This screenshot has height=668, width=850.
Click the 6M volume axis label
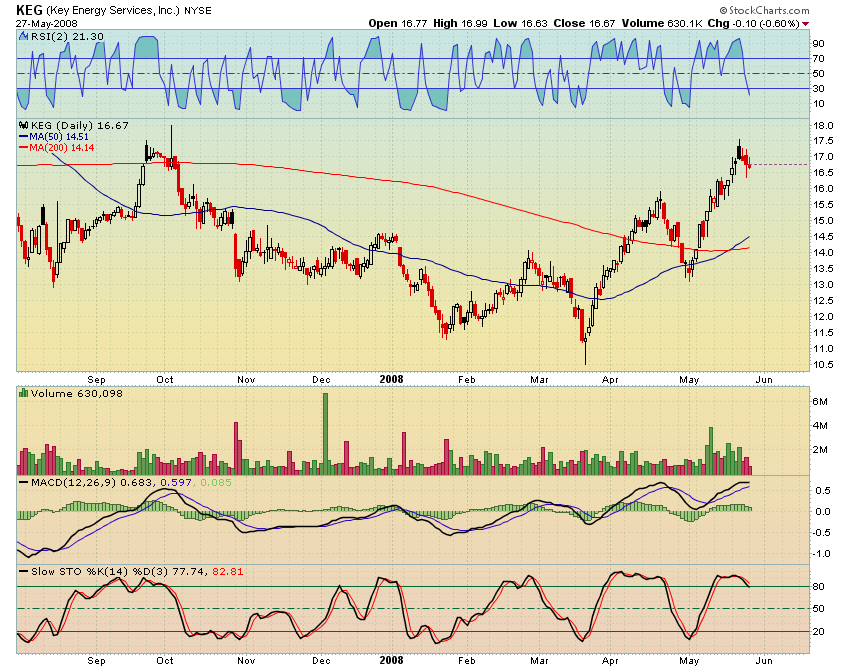820,402
